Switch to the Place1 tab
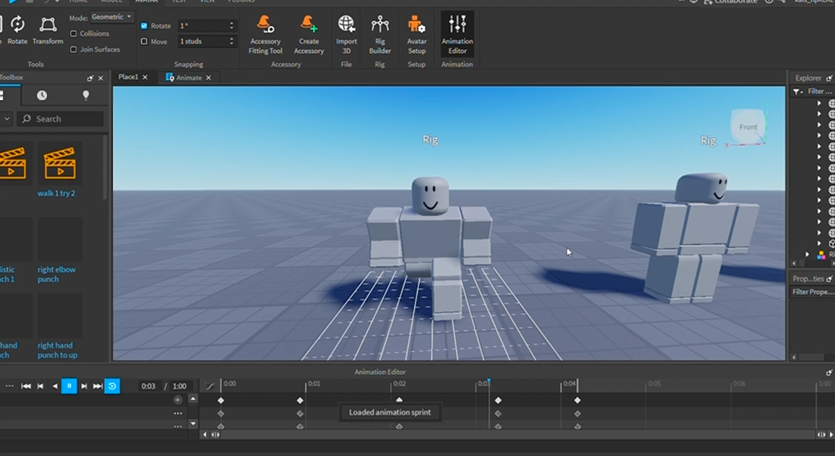This screenshot has width=835, height=456. click(x=128, y=77)
